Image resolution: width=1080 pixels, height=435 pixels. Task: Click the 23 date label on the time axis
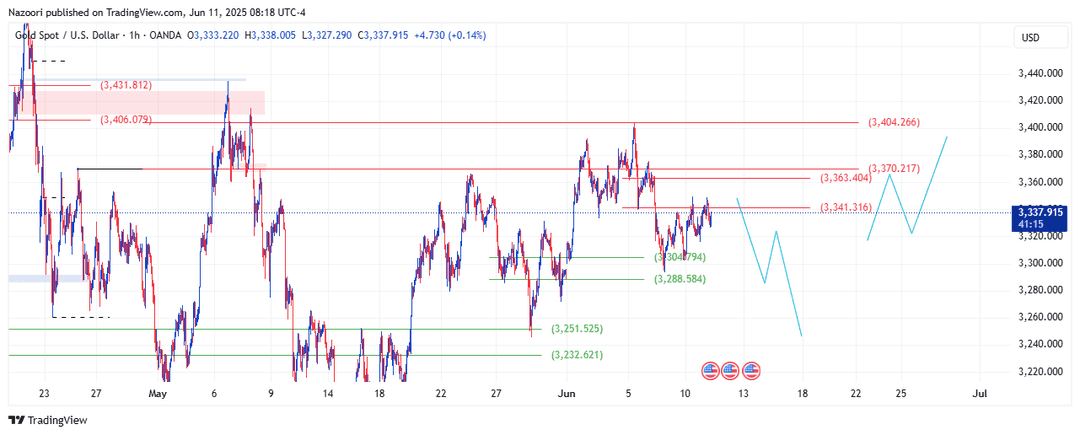(45, 394)
